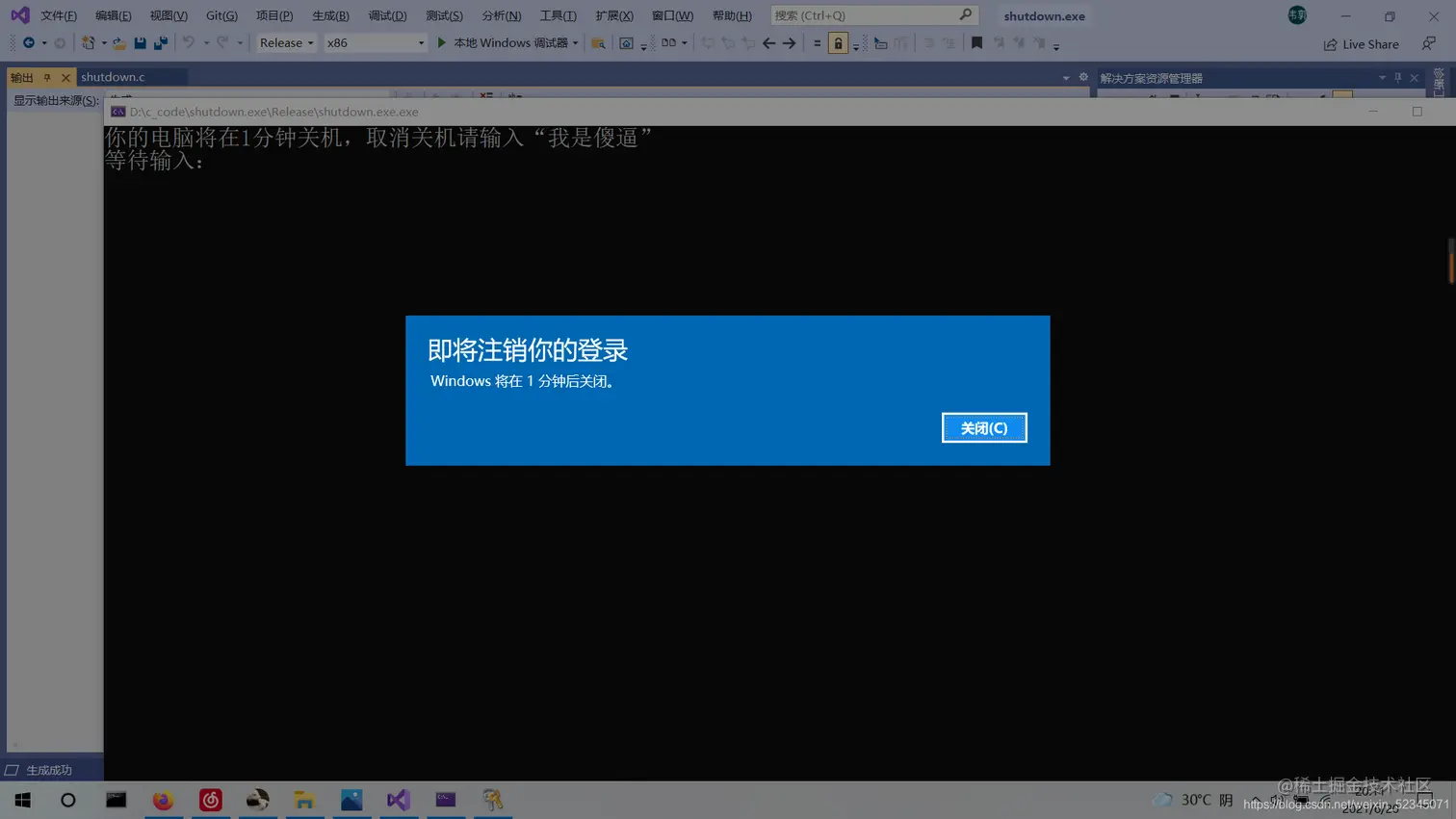Toggle the pin on the 输出 panel
1456x819 pixels.
(x=47, y=78)
